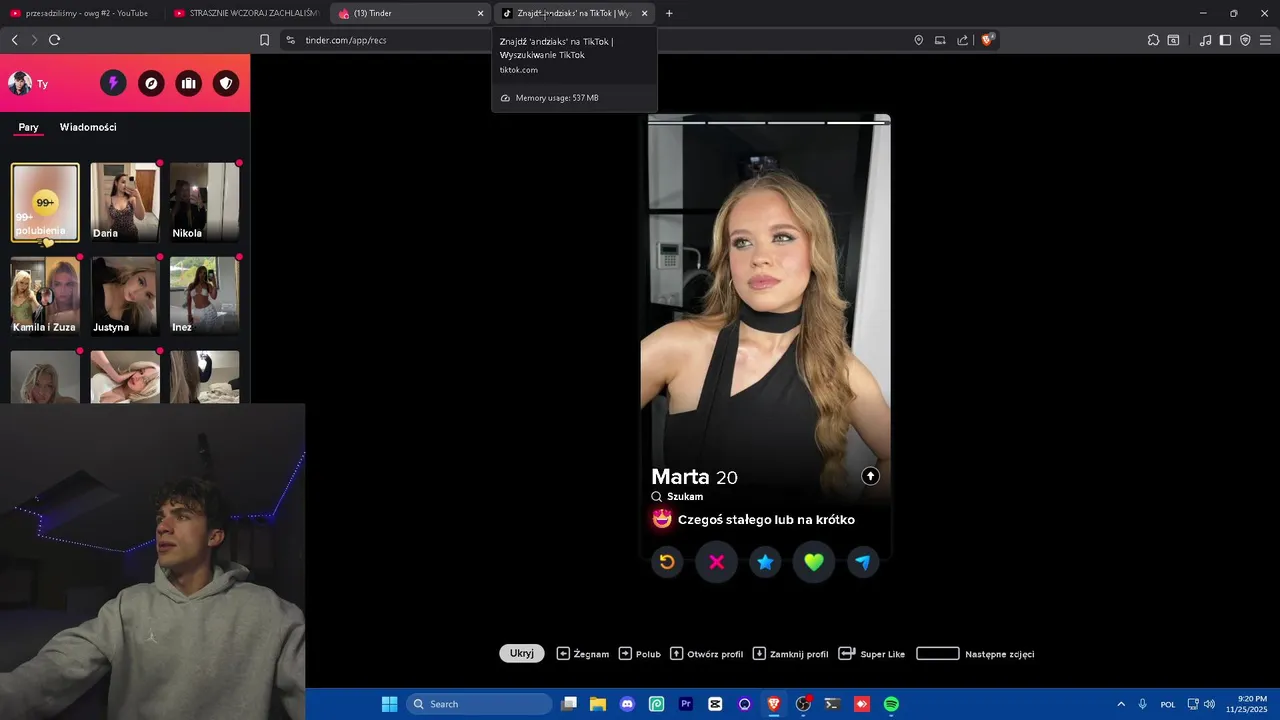Open the 99+ polubienia likes card

[x=45, y=203]
